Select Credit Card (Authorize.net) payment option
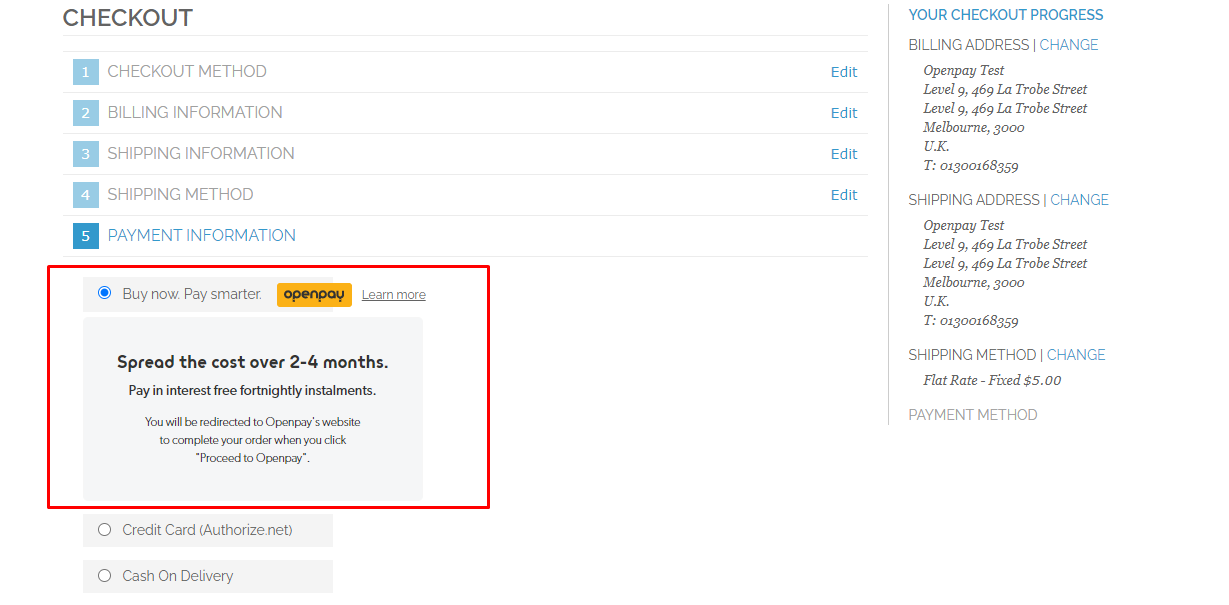1229x605 pixels. [x=105, y=530]
